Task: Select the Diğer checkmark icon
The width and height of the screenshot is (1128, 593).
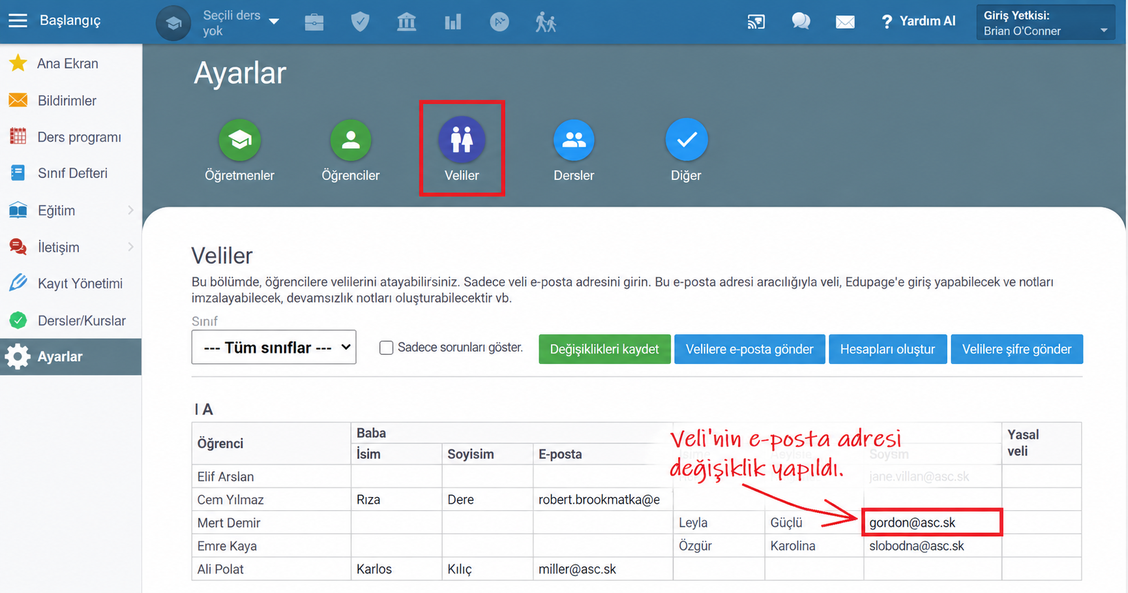Action: (x=686, y=140)
